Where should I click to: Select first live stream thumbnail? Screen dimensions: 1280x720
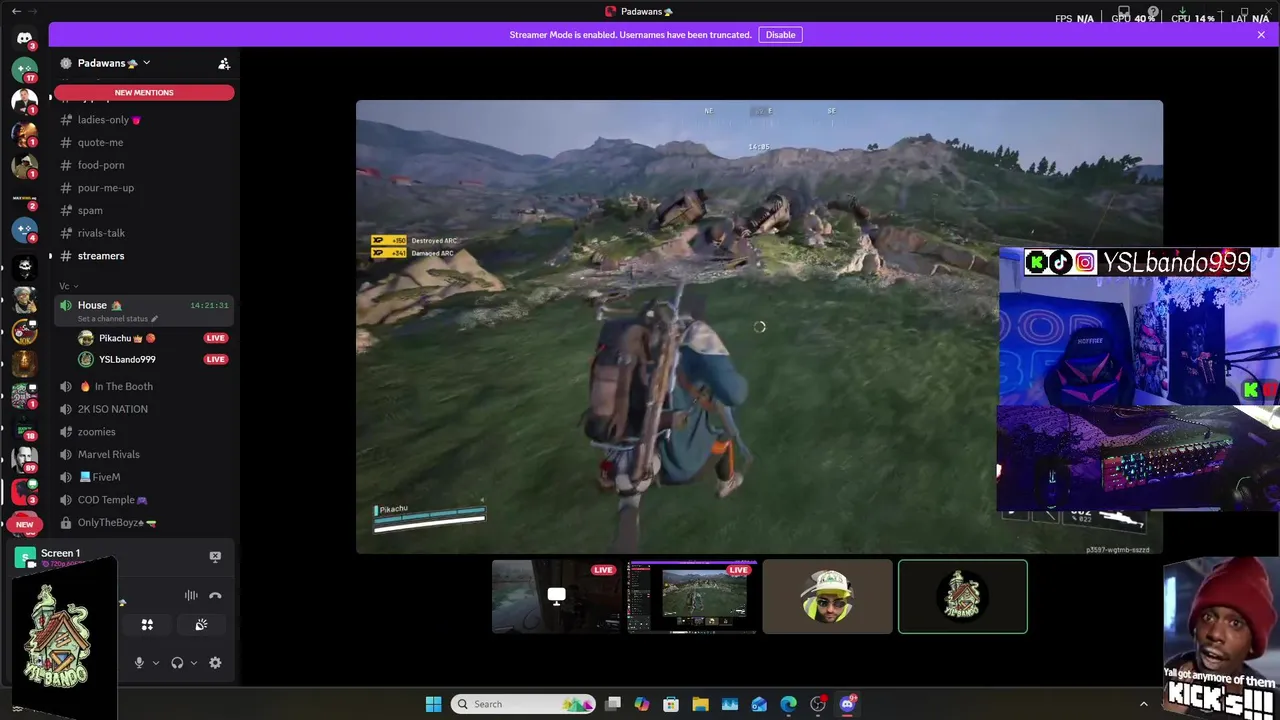[x=556, y=596]
